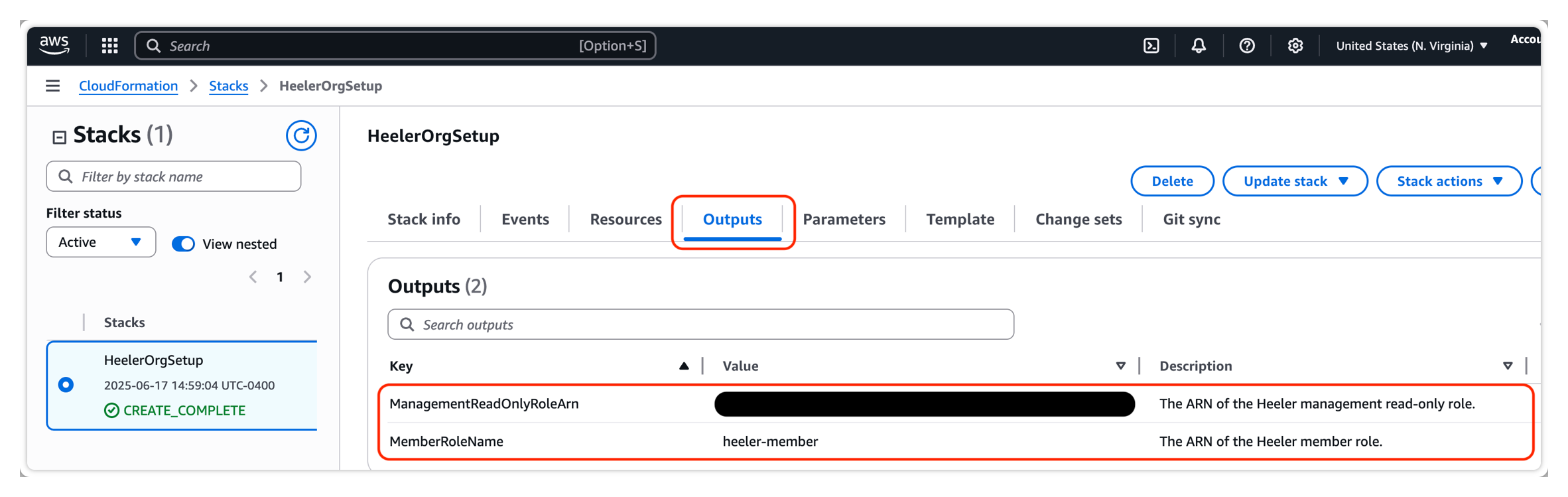
Task: Click the Search outputs field
Action: click(x=700, y=324)
